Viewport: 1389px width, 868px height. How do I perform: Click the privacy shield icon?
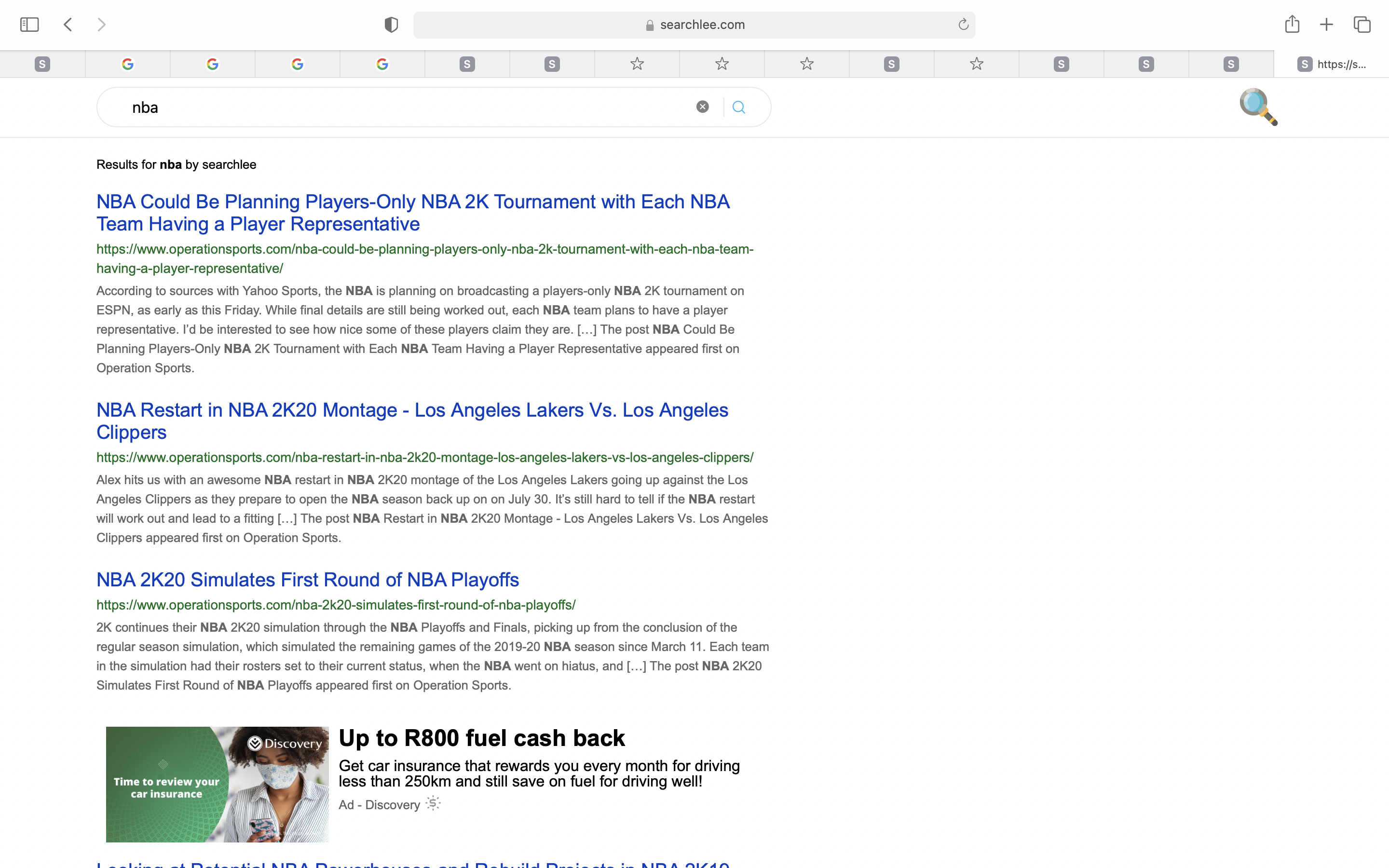click(x=391, y=25)
